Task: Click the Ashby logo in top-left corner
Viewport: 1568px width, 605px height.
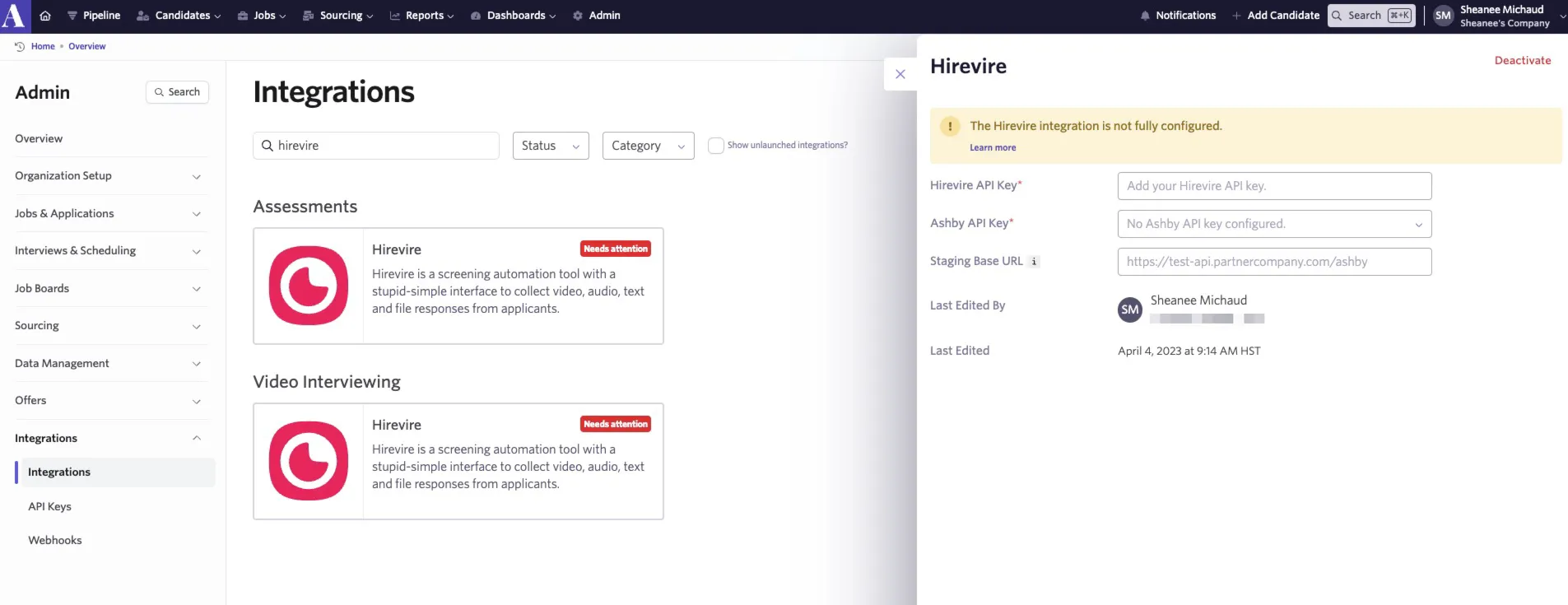Action: pos(14,16)
